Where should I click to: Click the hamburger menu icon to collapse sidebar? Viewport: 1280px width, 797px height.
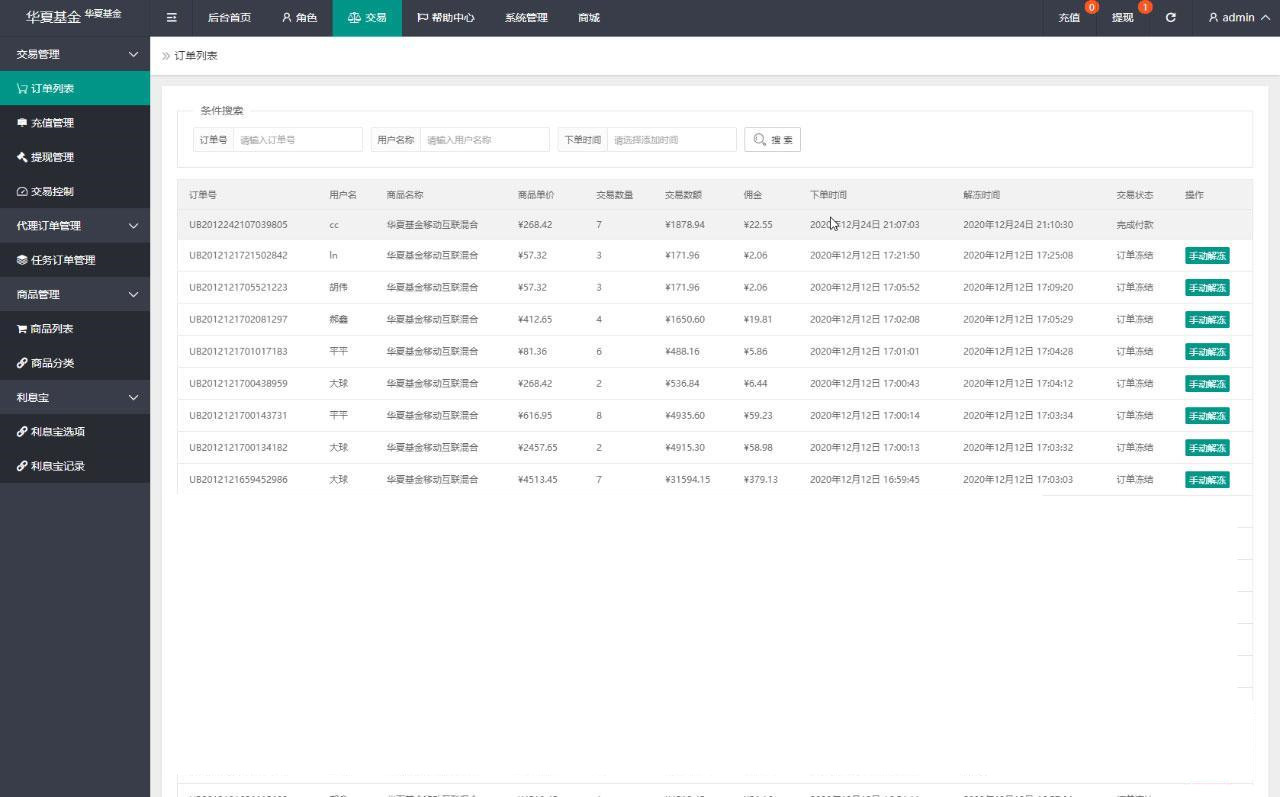point(170,17)
